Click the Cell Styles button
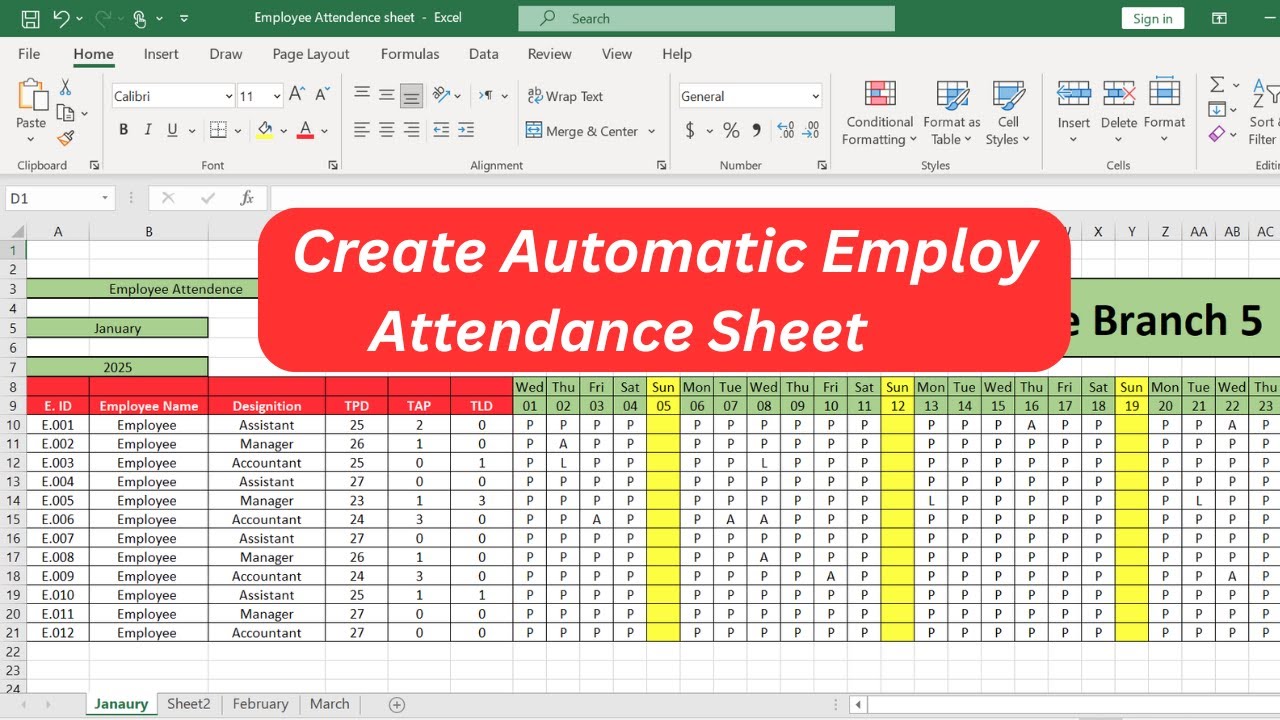The image size is (1280, 720). 1008,113
